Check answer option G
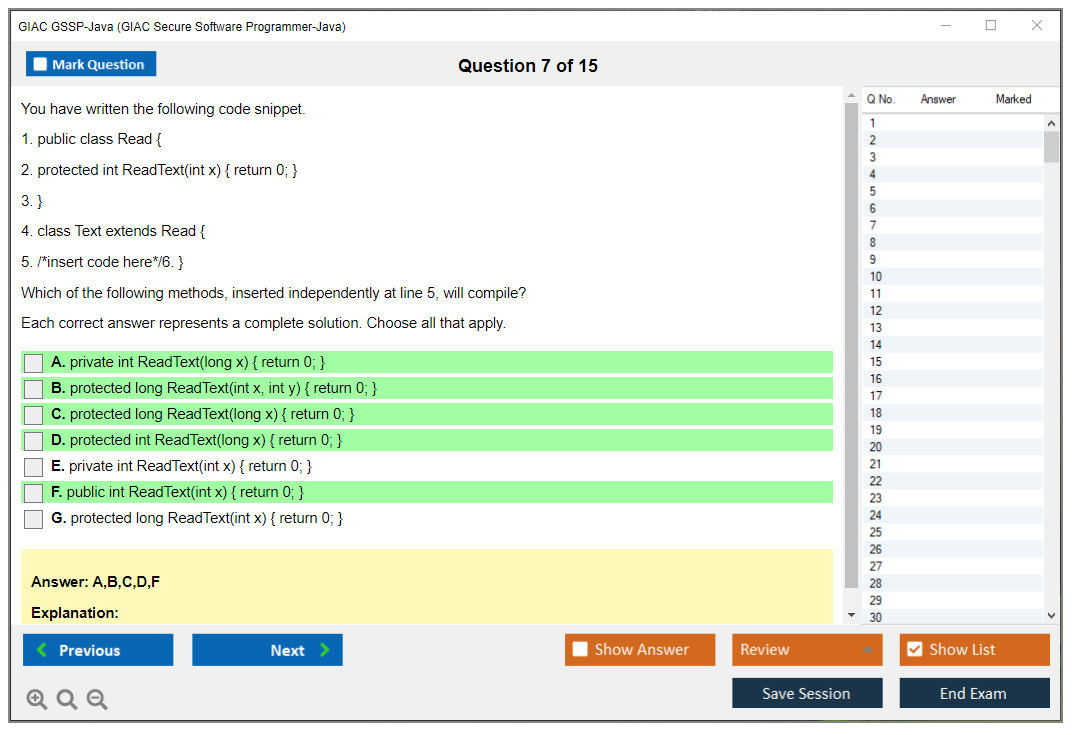This screenshot has width=1075, height=735. click(x=33, y=518)
